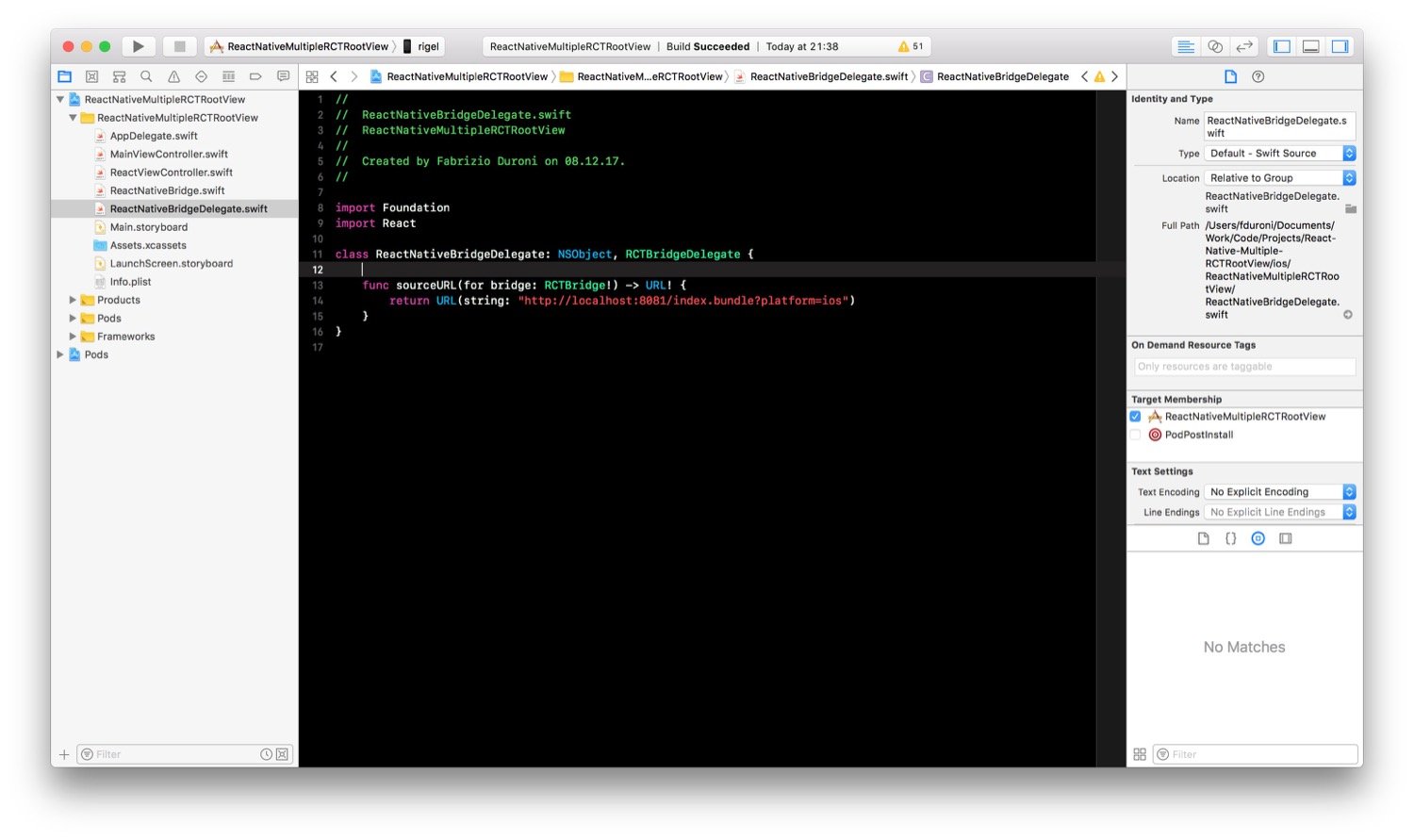
Task: Go back in editor history
Action: pos(334,76)
